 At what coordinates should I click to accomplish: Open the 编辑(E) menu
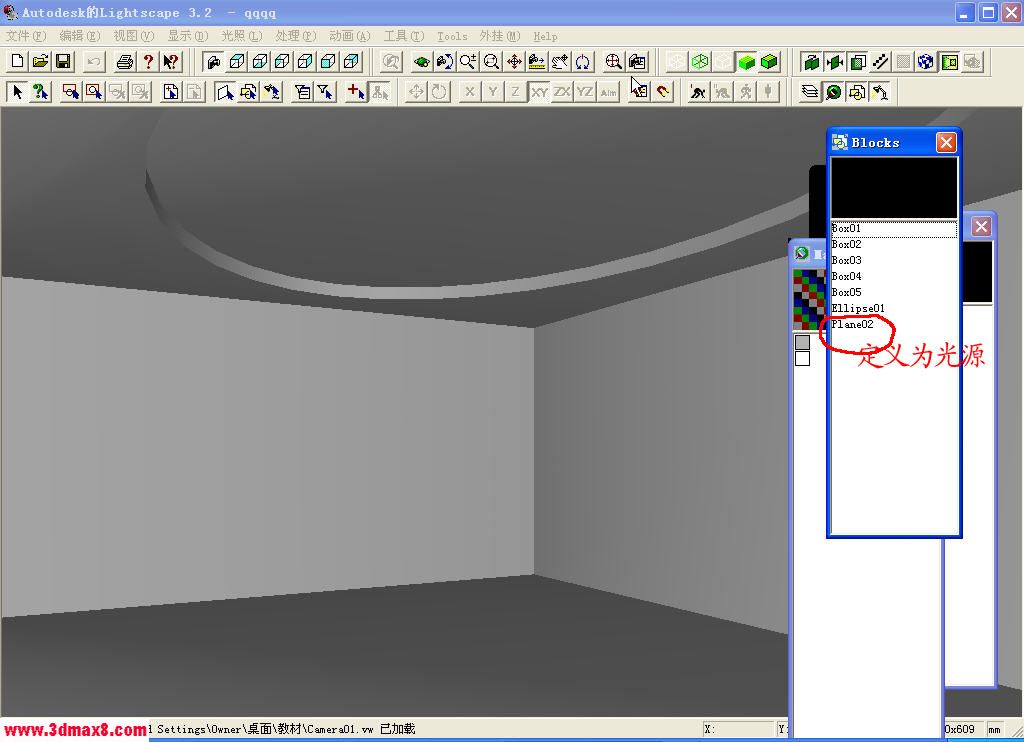80,36
